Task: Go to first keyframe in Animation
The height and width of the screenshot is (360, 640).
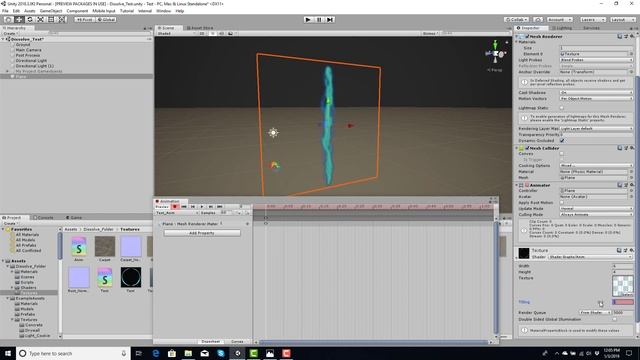Action: [x=184, y=207]
